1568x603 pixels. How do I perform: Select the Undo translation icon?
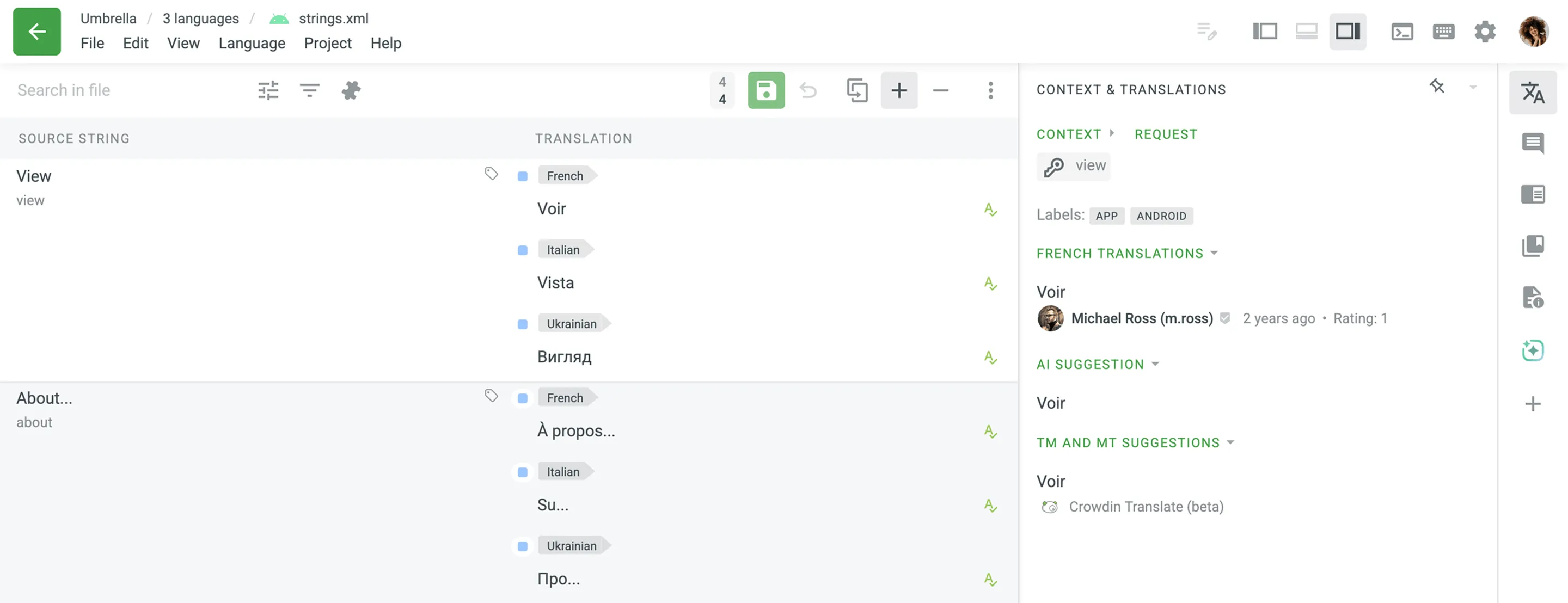click(808, 90)
